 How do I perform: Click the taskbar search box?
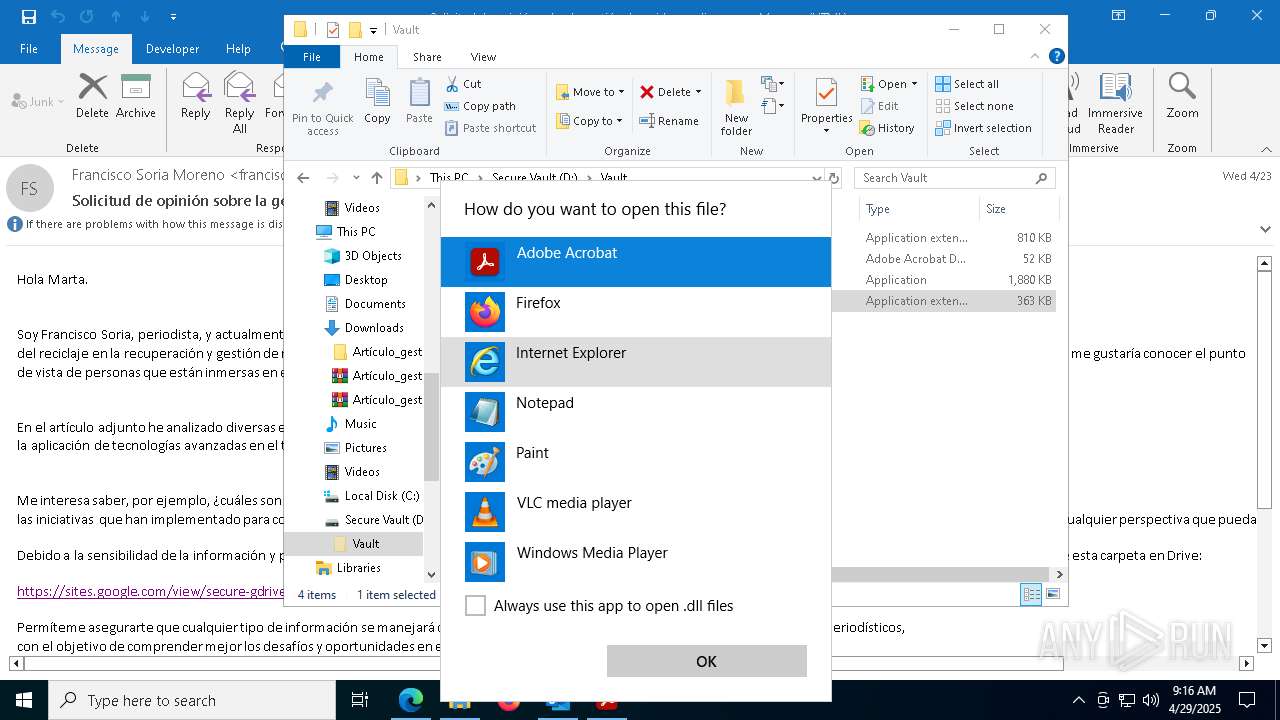click(x=192, y=700)
